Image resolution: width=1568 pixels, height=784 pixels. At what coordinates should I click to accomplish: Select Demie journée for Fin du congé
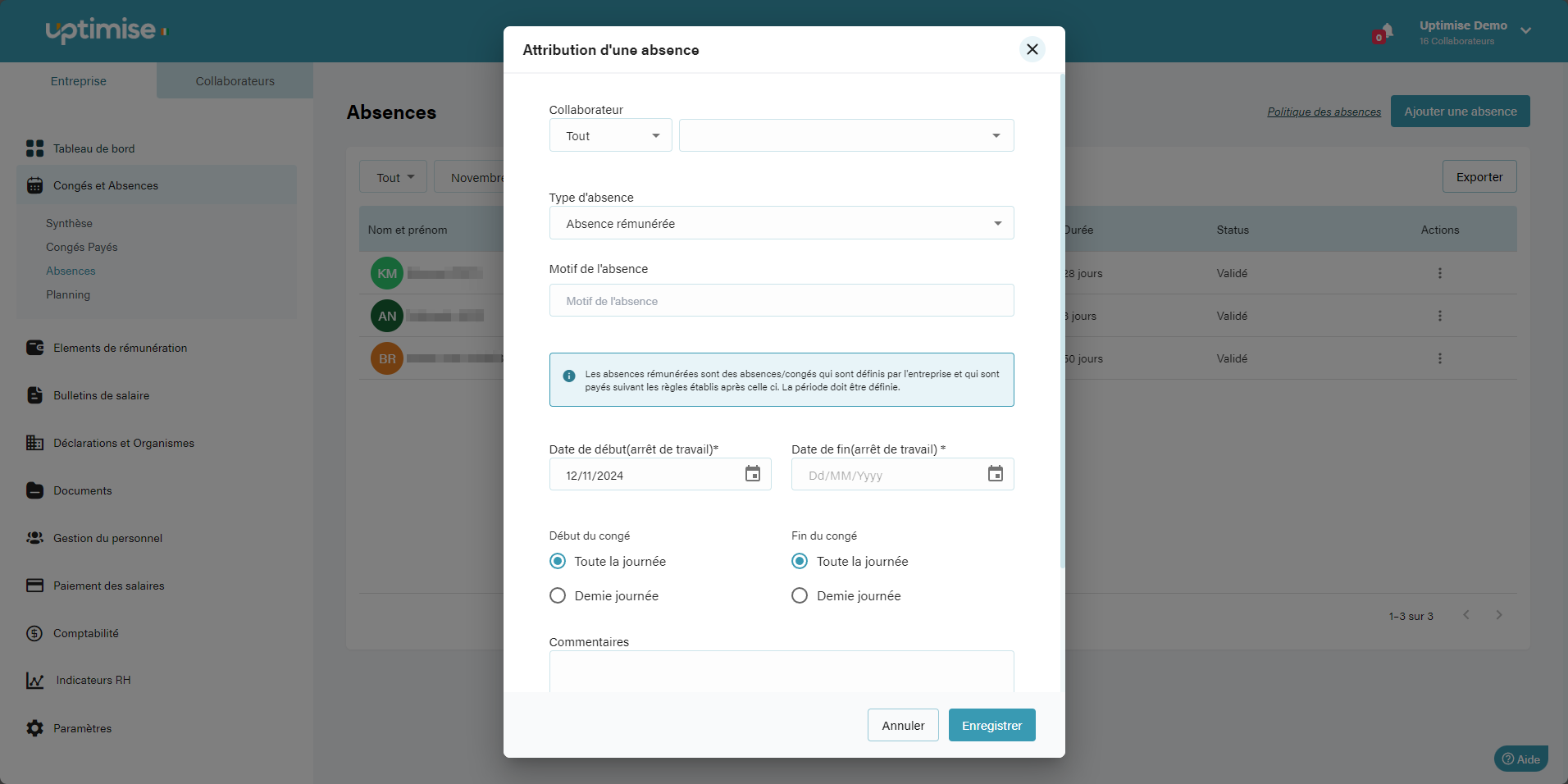[x=800, y=595]
